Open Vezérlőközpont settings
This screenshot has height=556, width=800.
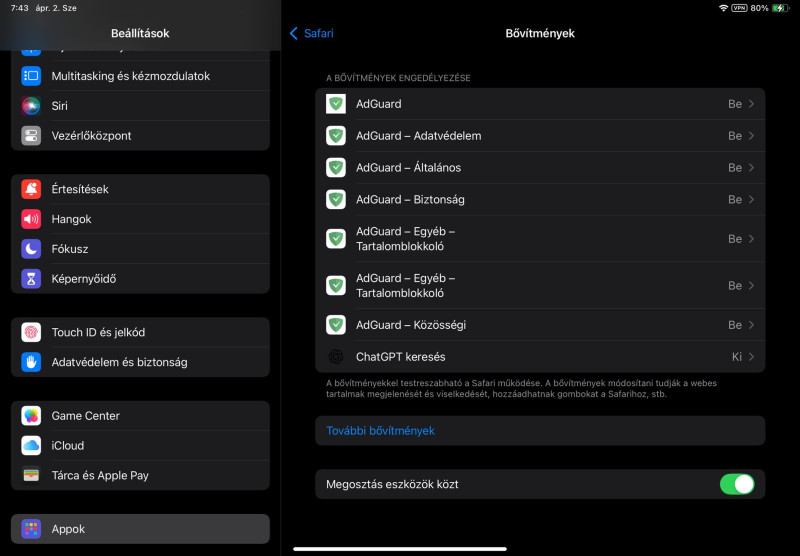tap(140, 136)
